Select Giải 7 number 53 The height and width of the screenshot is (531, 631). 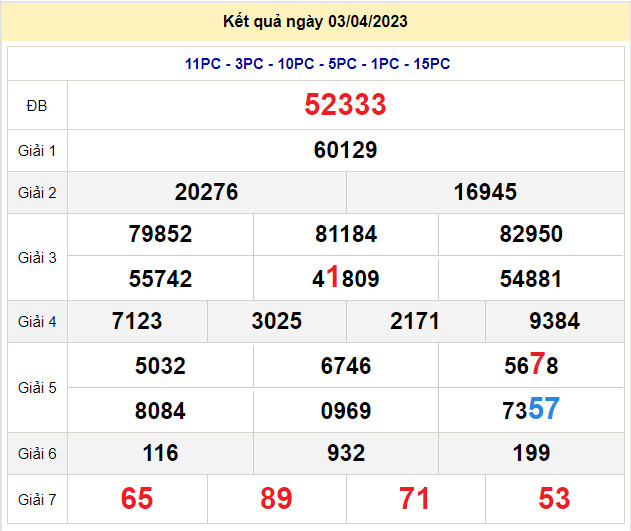[555, 498]
